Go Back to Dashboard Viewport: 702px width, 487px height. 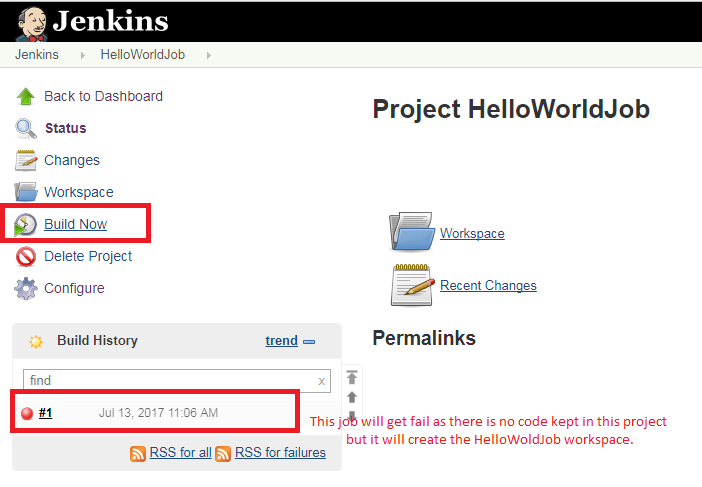(103, 96)
